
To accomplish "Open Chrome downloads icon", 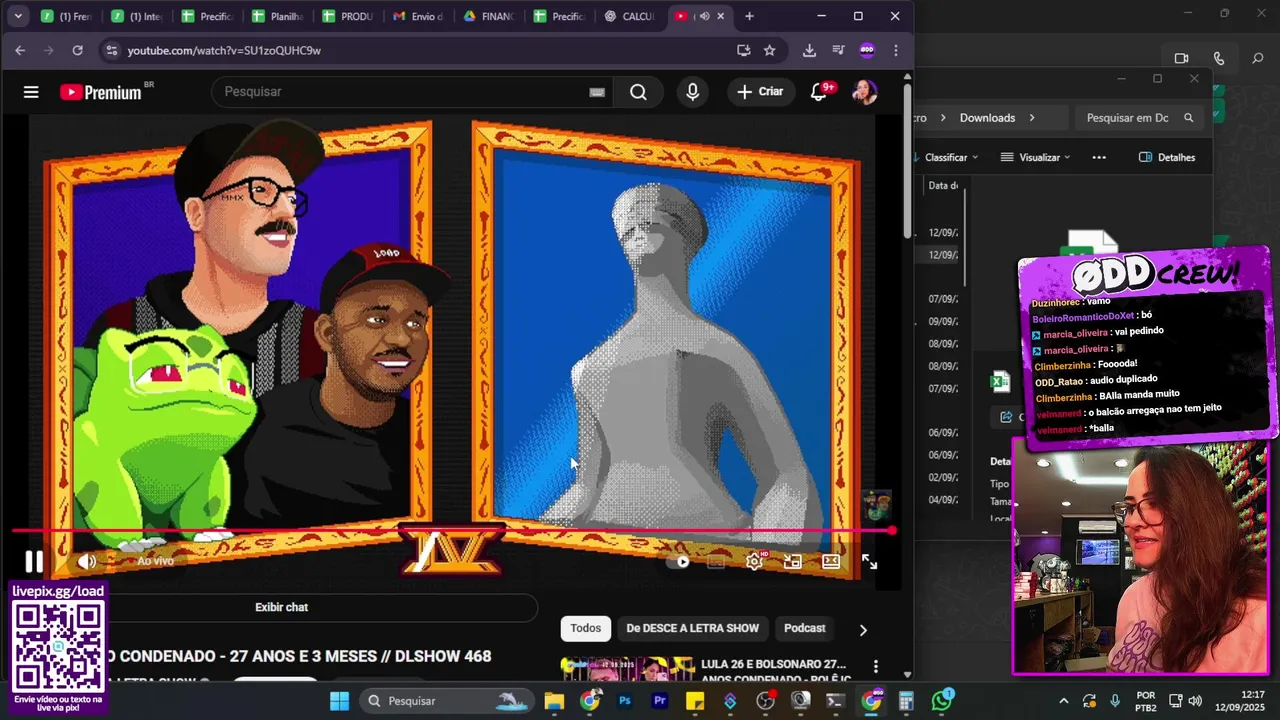I will click(809, 50).
